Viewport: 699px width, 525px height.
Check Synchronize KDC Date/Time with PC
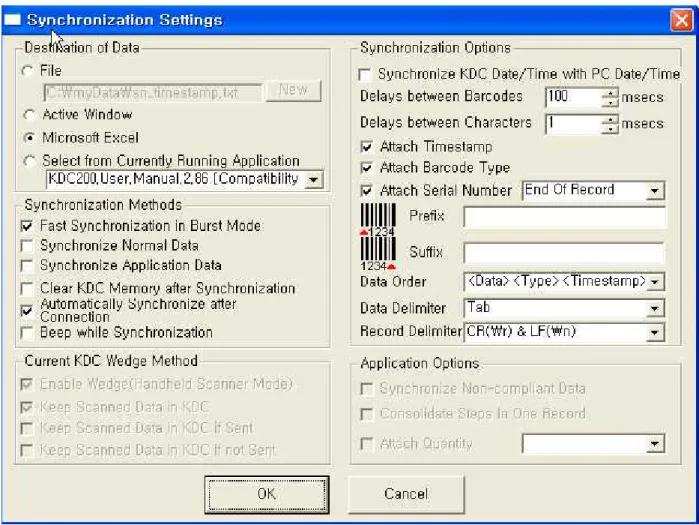pos(365,74)
